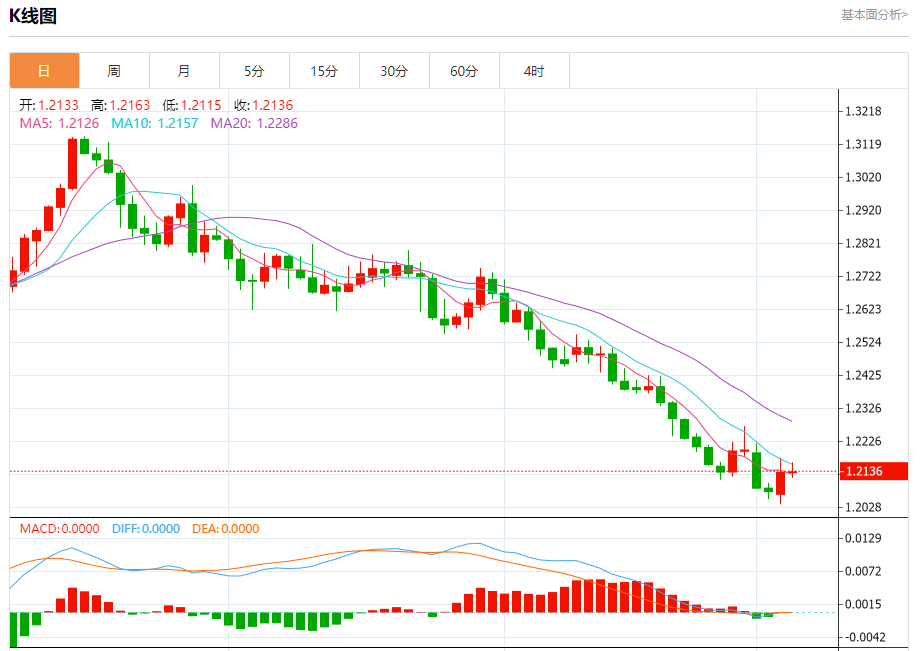Open the 5分 interval tab
The image size is (920, 651).
click(x=254, y=71)
